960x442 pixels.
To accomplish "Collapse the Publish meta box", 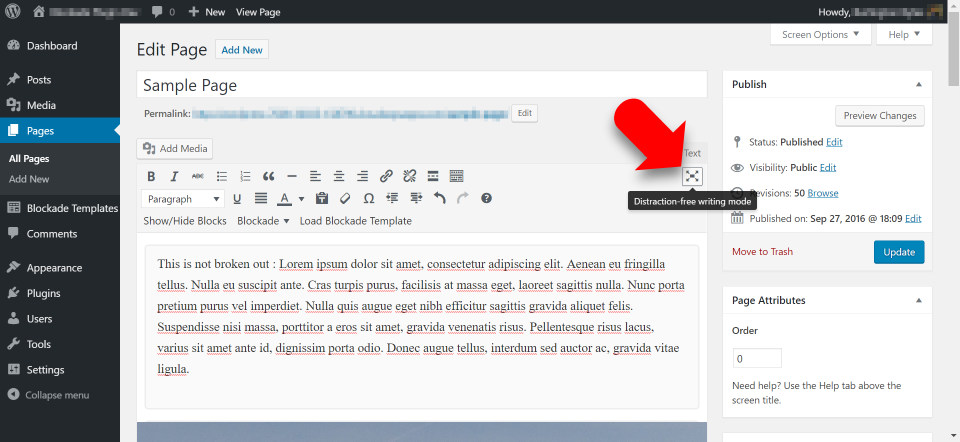I will coord(919,84).
